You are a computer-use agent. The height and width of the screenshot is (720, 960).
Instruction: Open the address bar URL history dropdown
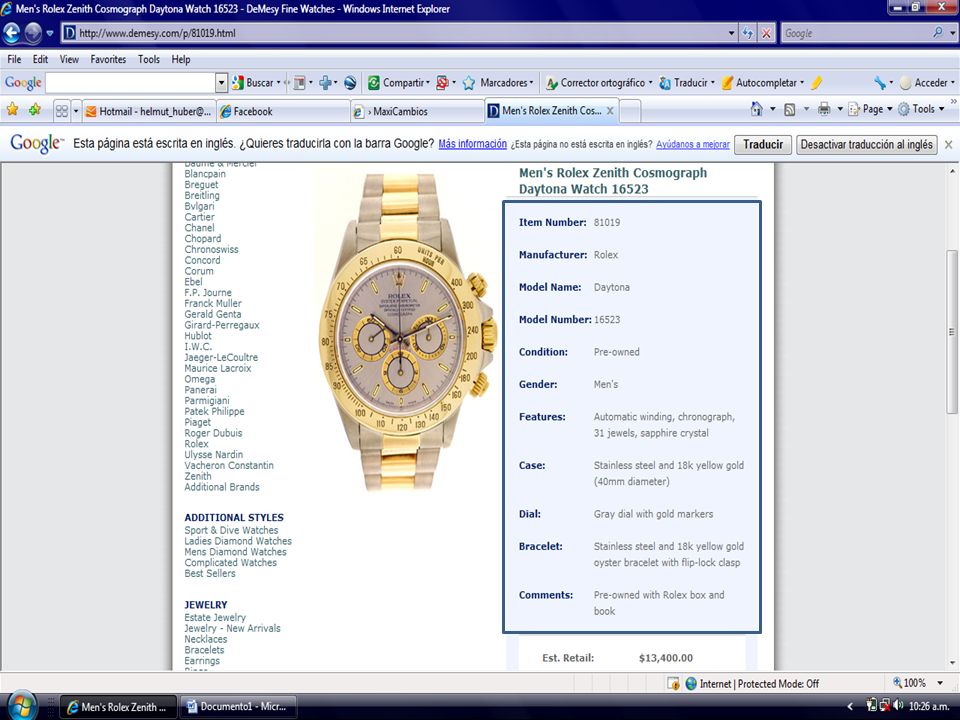(x=732, y=33)
